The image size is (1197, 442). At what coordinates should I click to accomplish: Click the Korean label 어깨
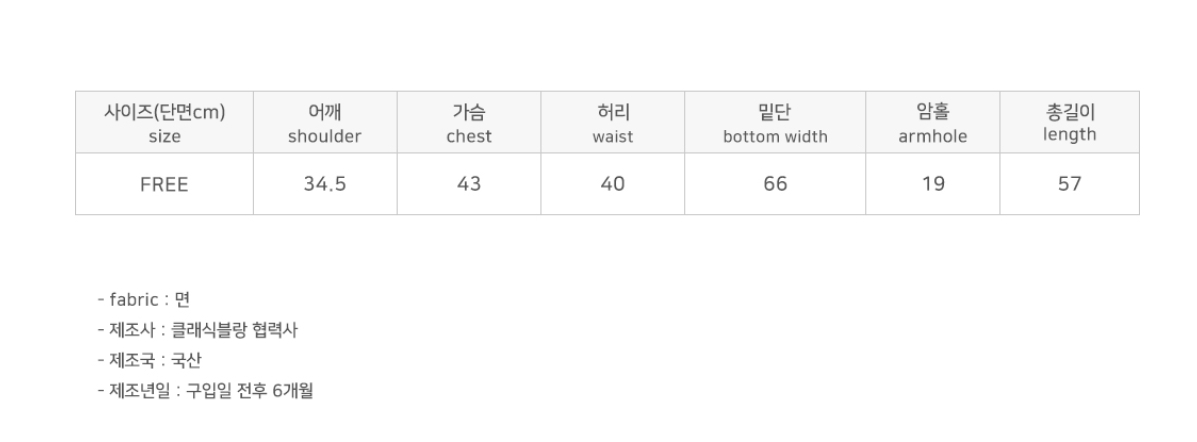pyautogui.click(x=324, y=113)
